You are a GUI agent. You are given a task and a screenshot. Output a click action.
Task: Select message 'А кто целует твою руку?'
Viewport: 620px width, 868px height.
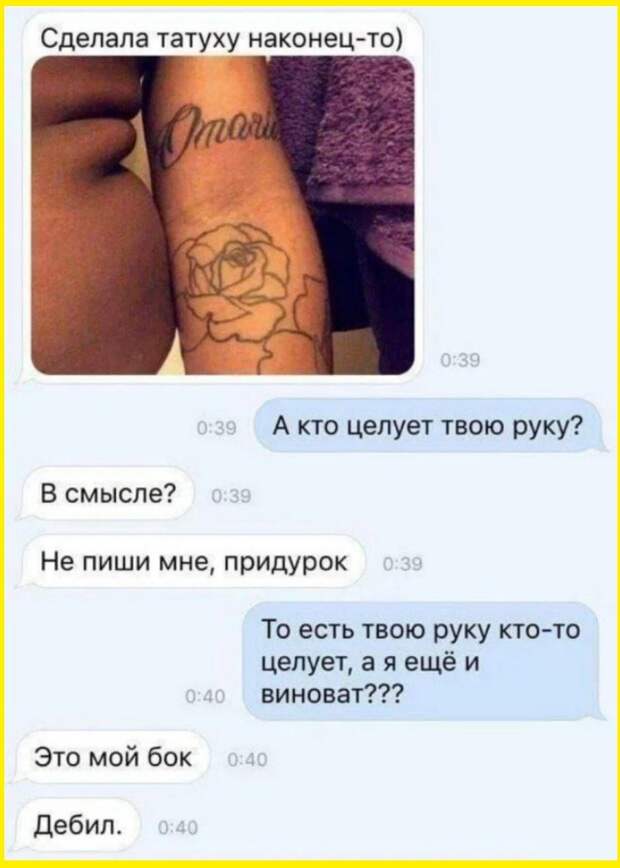(x=427, y=426)
